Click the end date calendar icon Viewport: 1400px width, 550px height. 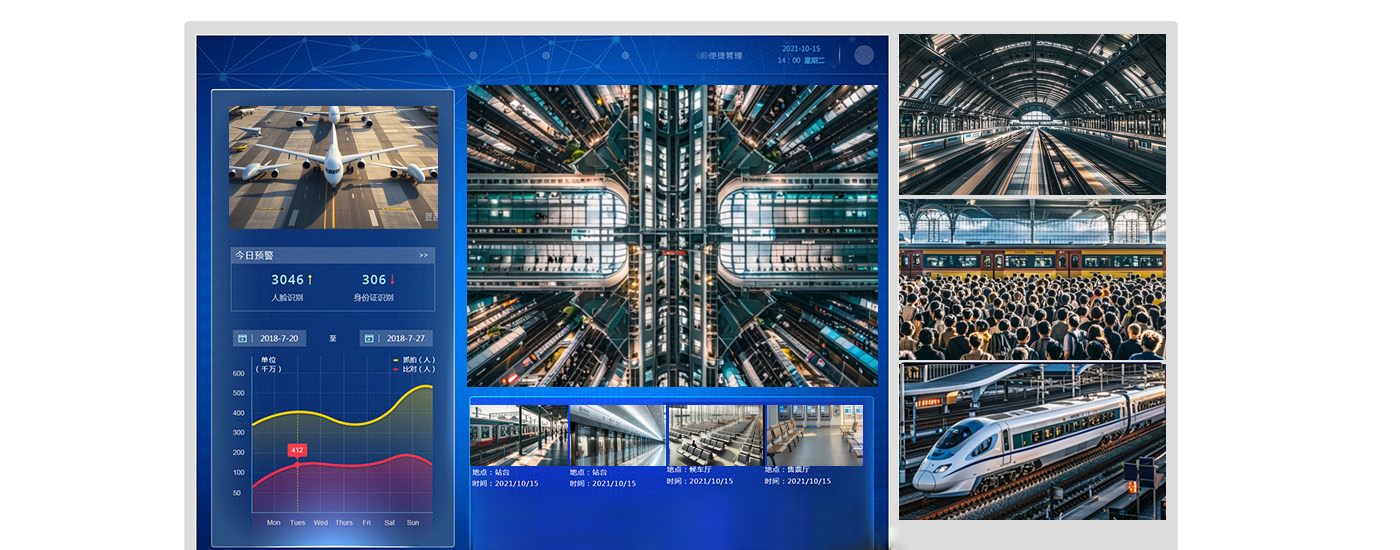point(369,338)
